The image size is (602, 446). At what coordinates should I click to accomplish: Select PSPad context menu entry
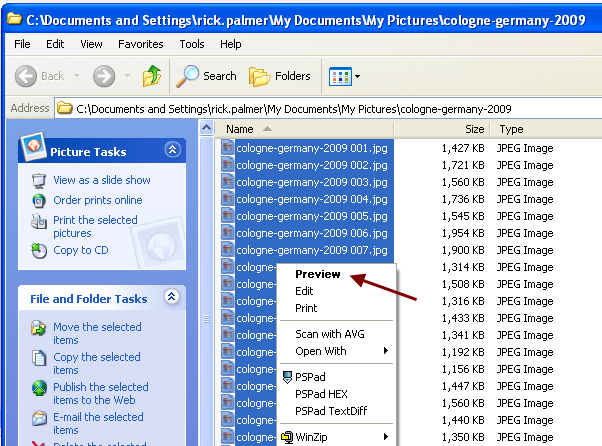point(310,377)
